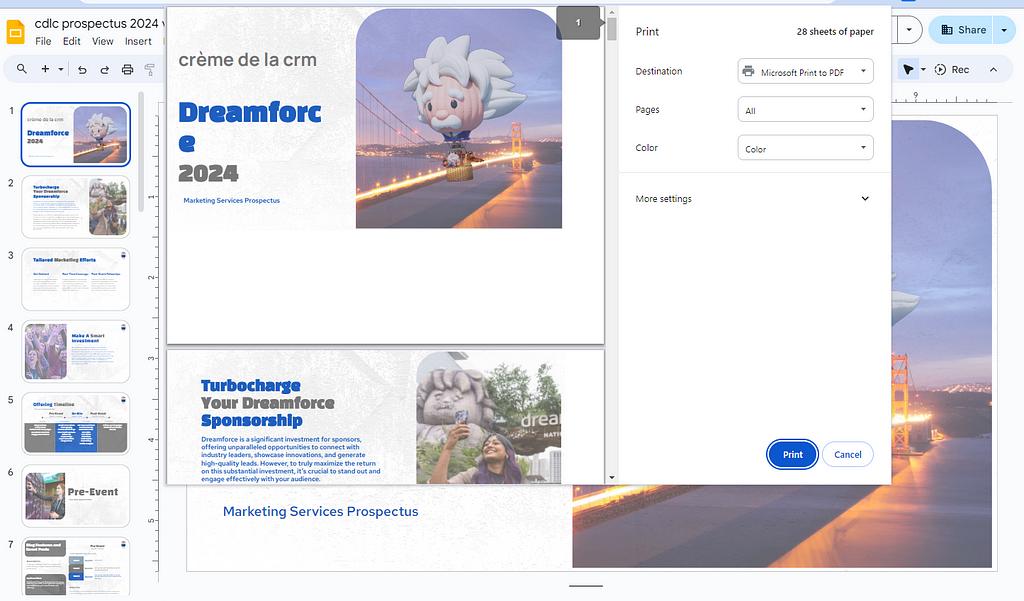The width and height of the screenshot is (1024, 601).
Task: Open the Destination dropdown
Action: tap(805, 71)
